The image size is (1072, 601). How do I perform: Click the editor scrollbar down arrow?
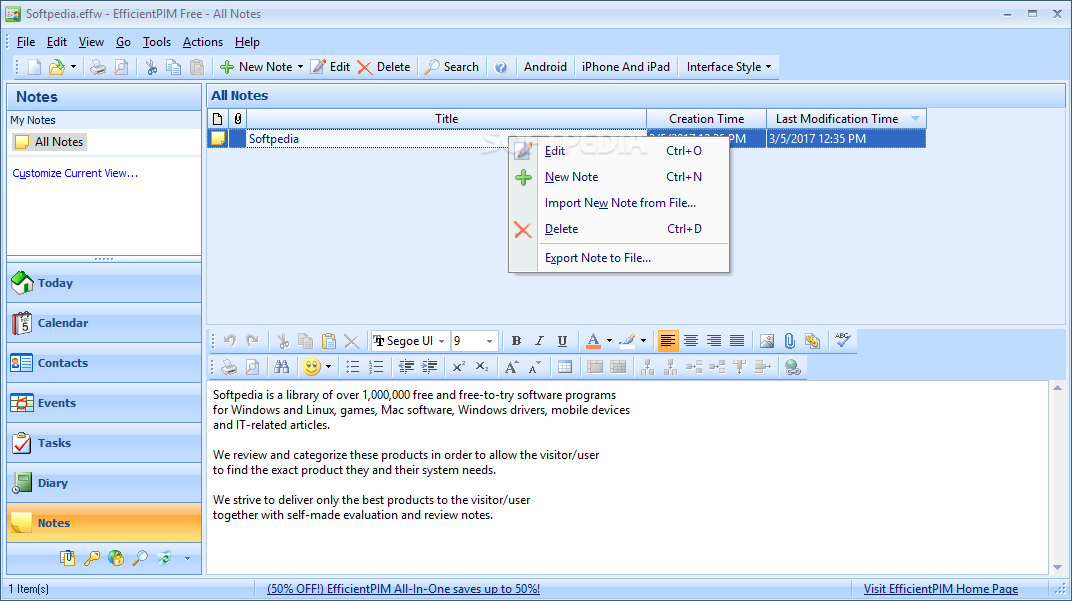pos(1058,567)
